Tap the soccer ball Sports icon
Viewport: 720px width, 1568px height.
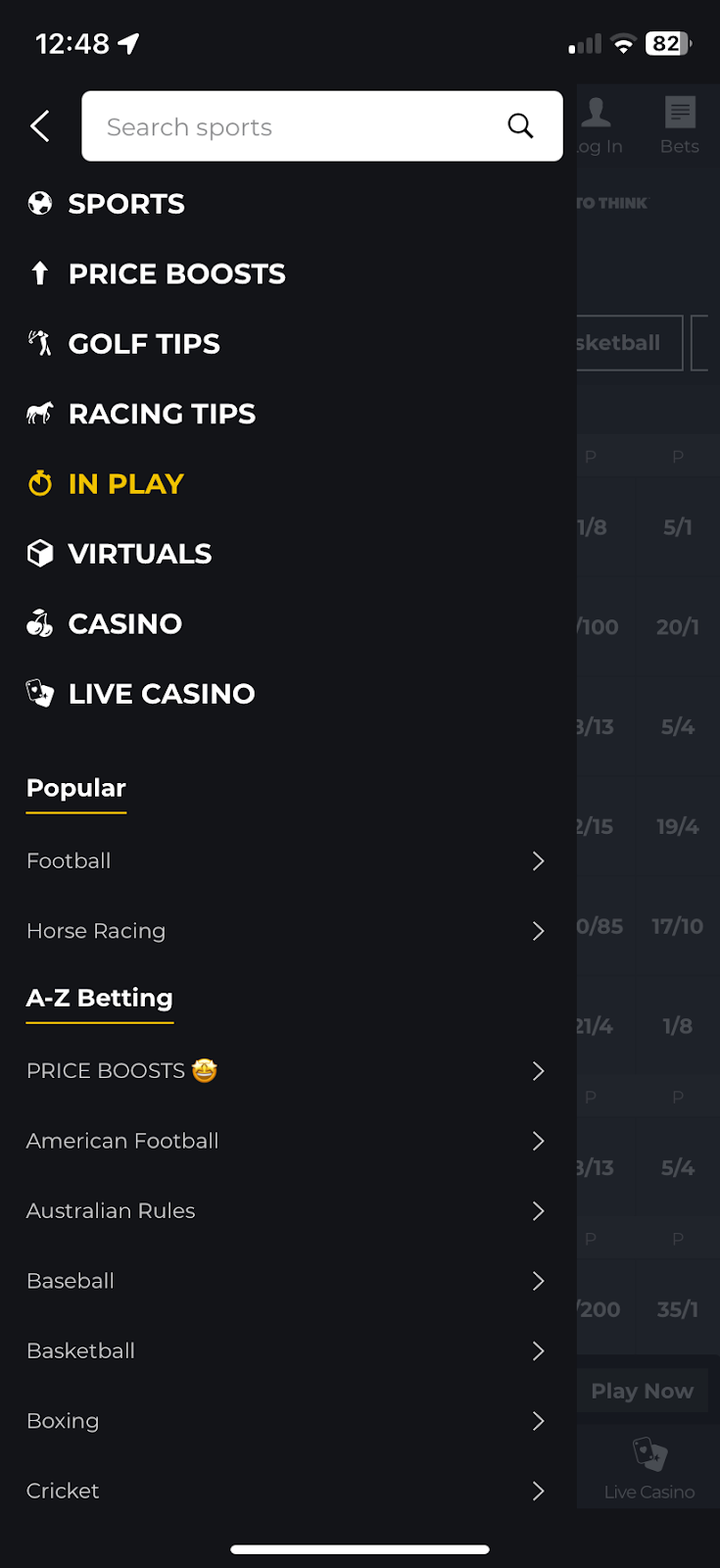40,204
